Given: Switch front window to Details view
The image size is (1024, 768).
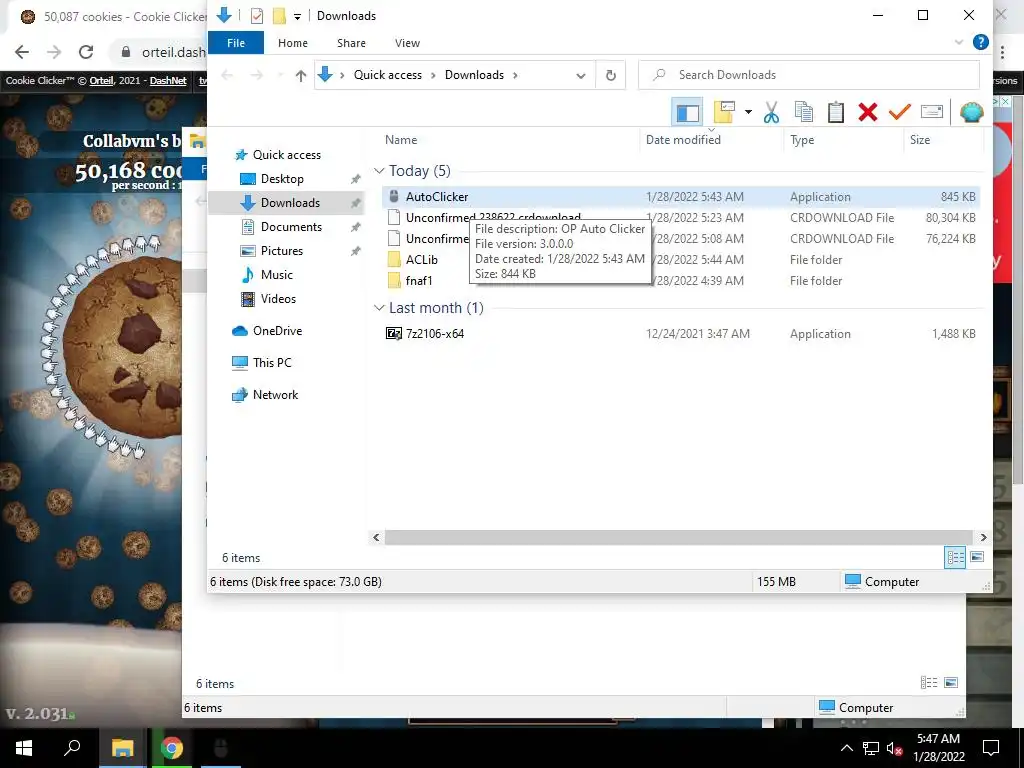Looking at the screenshot, I should click(955, 558).
